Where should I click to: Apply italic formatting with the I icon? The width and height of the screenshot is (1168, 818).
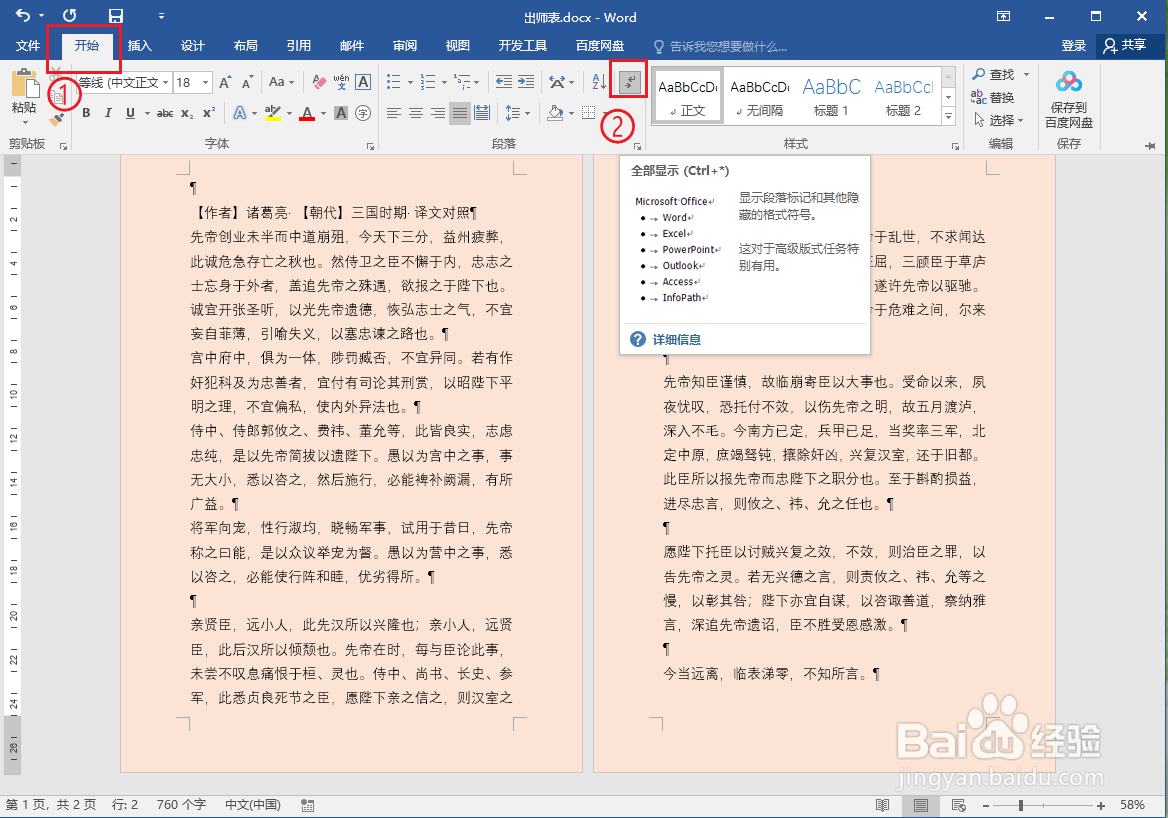(x=108, y=114)
